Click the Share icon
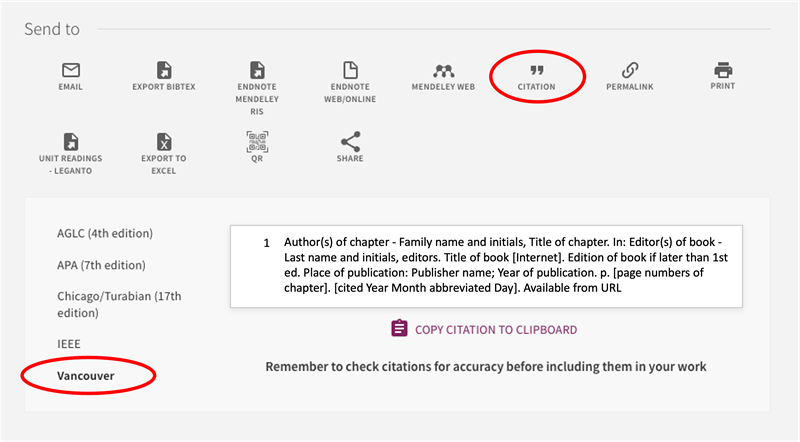Viewport: 800px width, 442px height. point(350,142)
